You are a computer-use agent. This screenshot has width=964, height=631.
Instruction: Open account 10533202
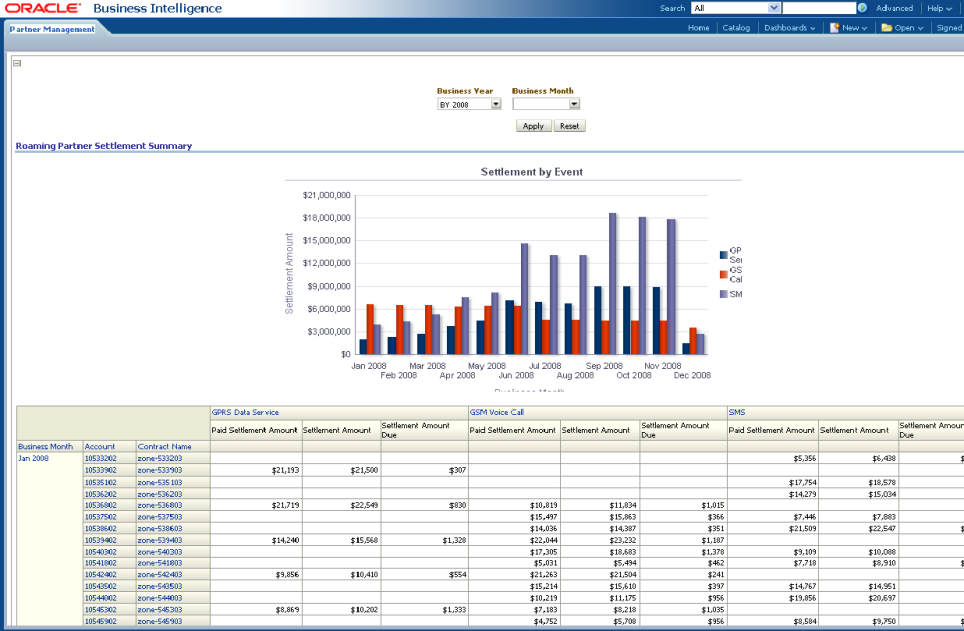click(100, 458)
